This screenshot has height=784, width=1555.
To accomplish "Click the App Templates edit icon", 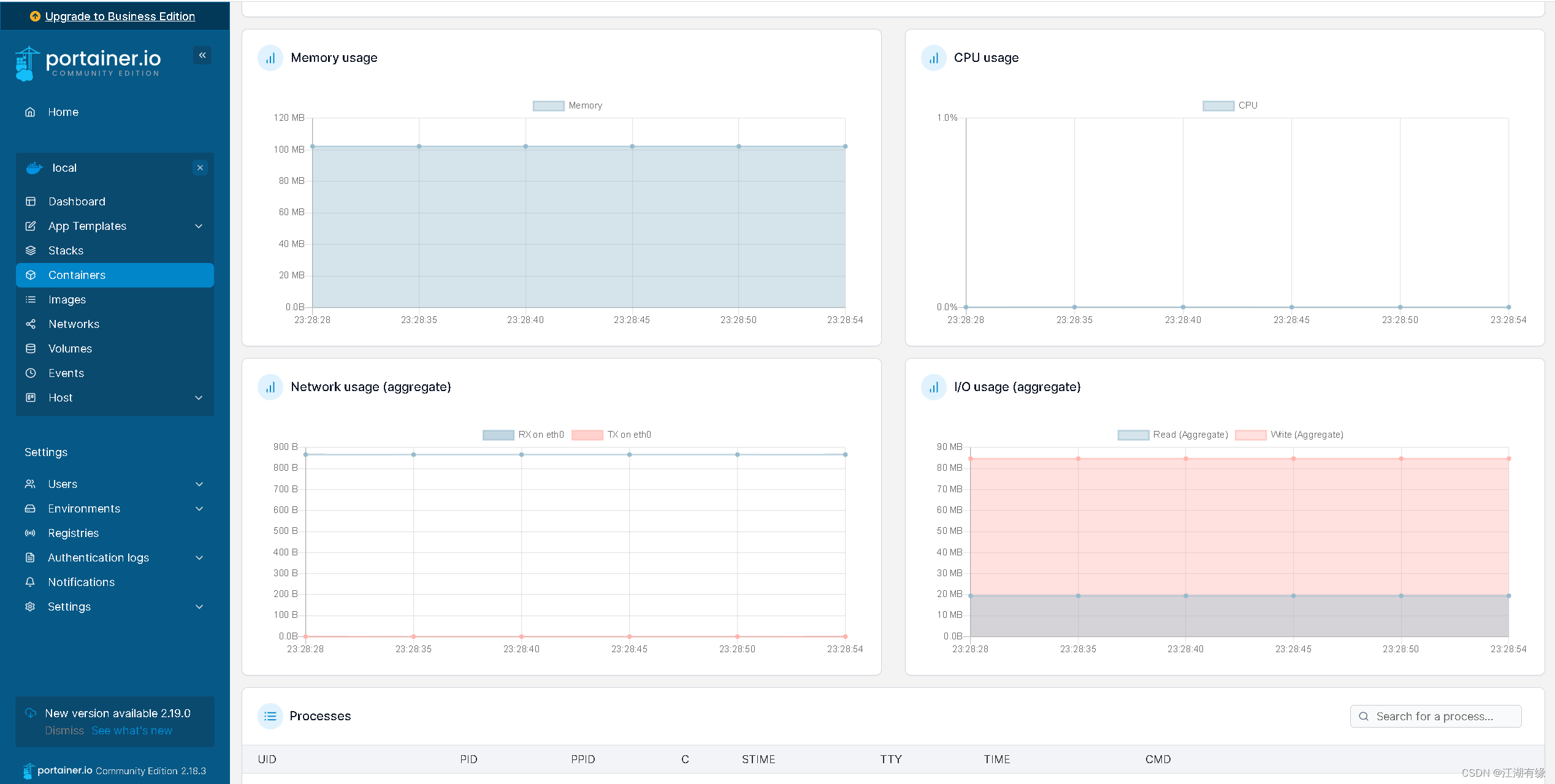I will (31, 226).
